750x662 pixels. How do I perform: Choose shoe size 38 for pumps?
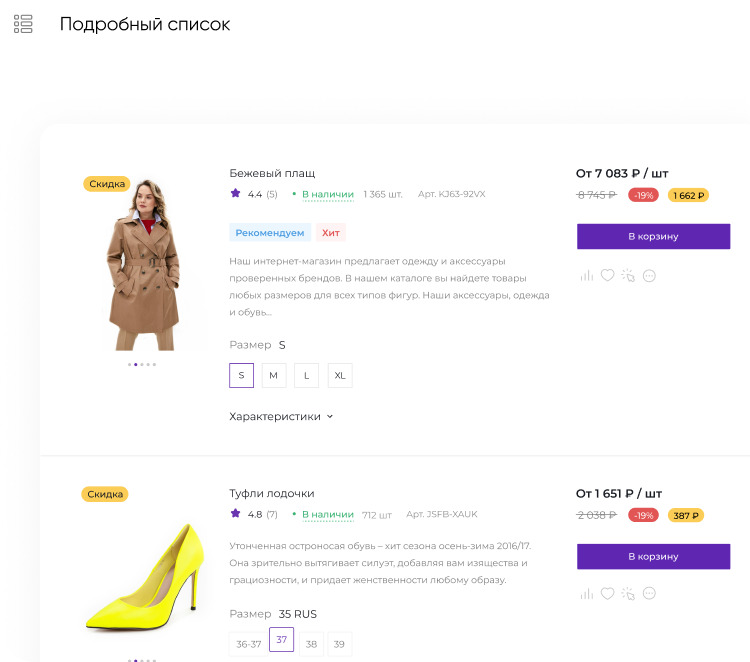[311, 643]
